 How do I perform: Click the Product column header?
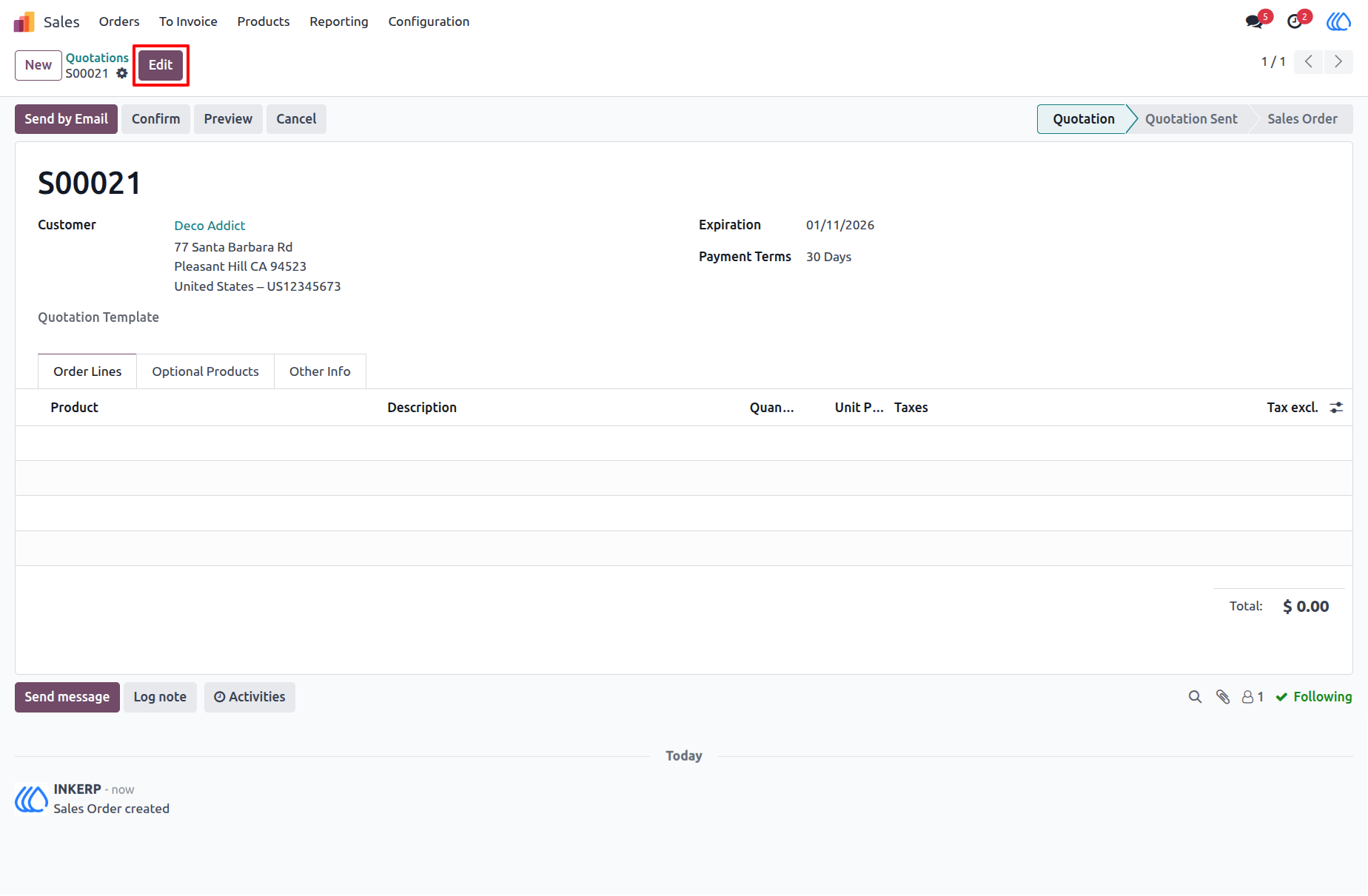(x=74, y=408)
